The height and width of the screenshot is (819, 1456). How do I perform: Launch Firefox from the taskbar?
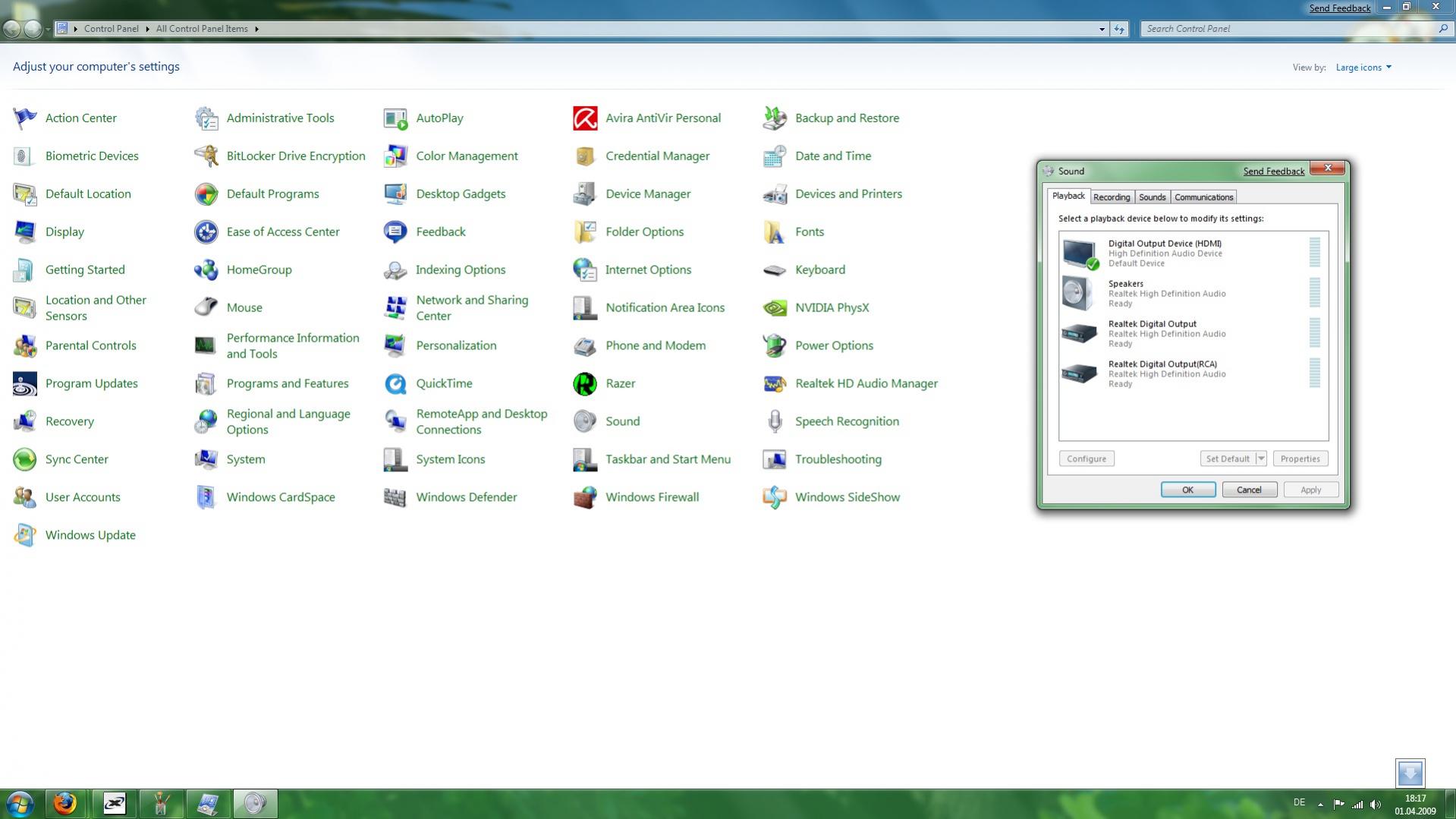[x=65, y=803]
